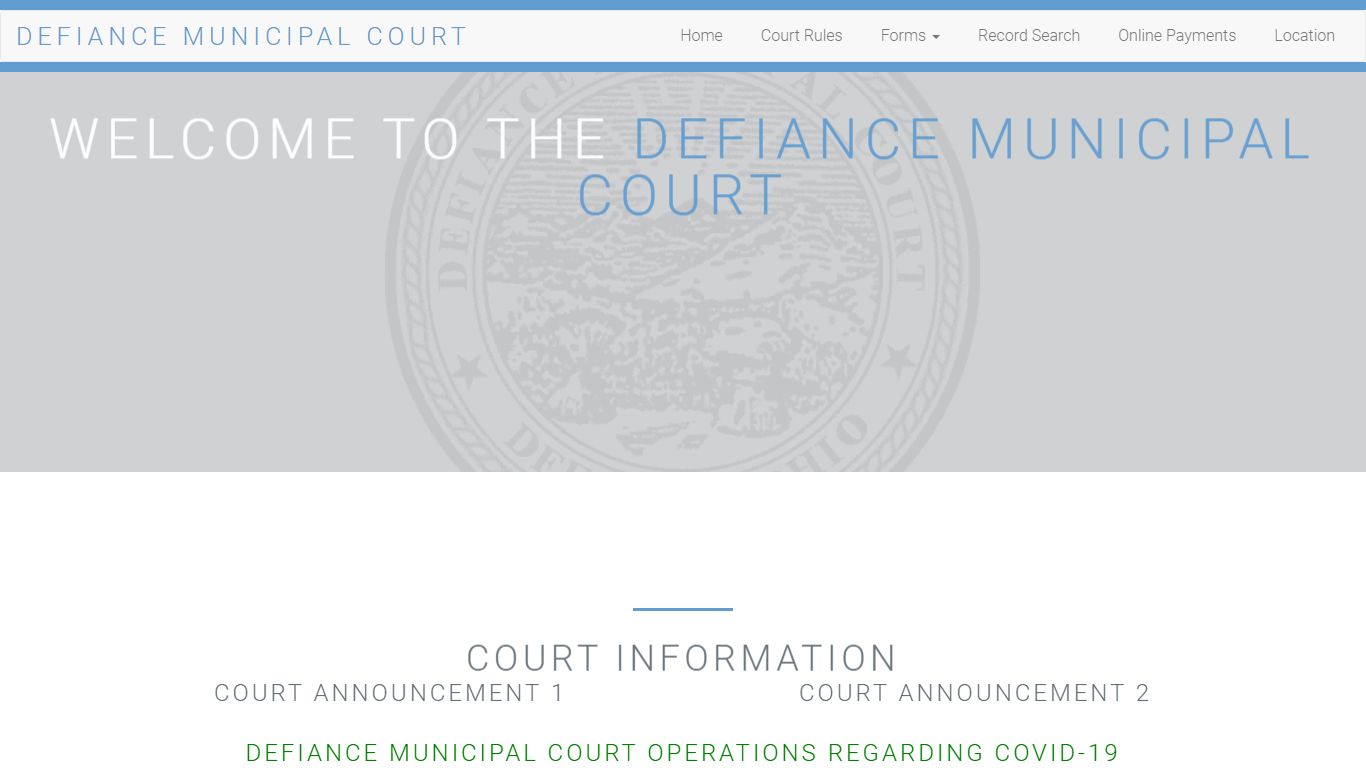This screenshot has height=768, width=1366.
Task: Click the Defiance Municipal Court brand link
Action: click(242, 36)
